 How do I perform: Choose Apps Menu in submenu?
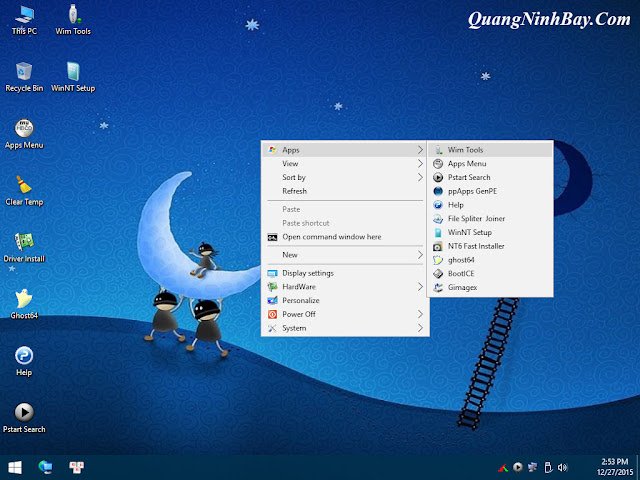[x=490, y=164]
